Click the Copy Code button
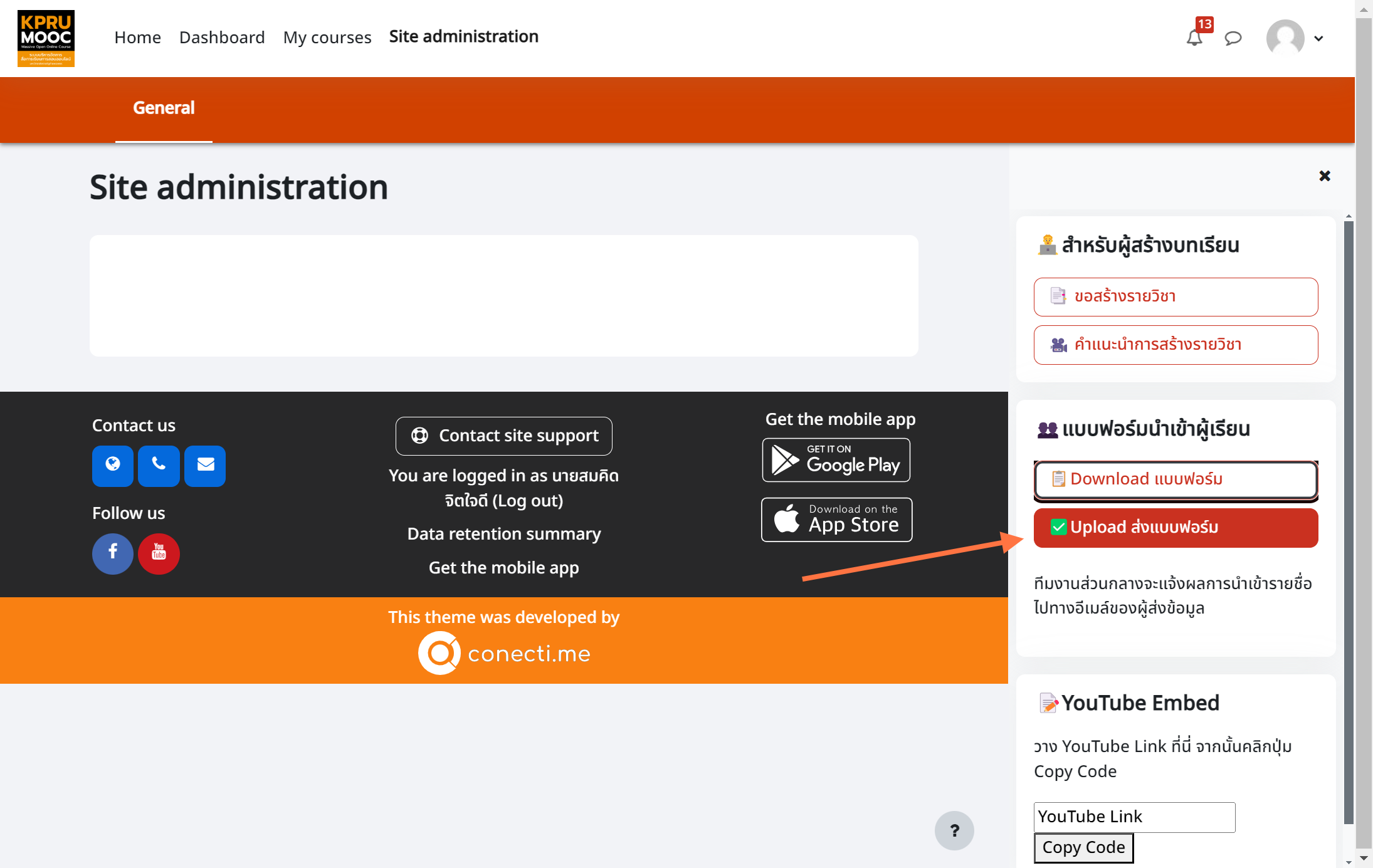This screenshot has width=1373, height=868. [x=1083, y=847]
